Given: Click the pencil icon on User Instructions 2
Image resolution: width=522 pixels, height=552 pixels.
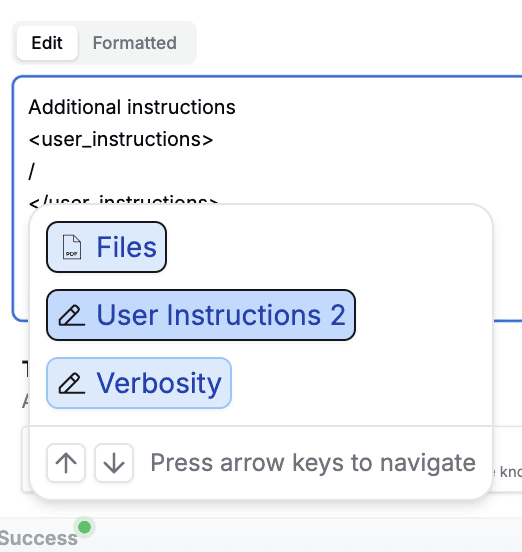Looking at the screenshot, I should pyautogui.click(x=72, y=315).
